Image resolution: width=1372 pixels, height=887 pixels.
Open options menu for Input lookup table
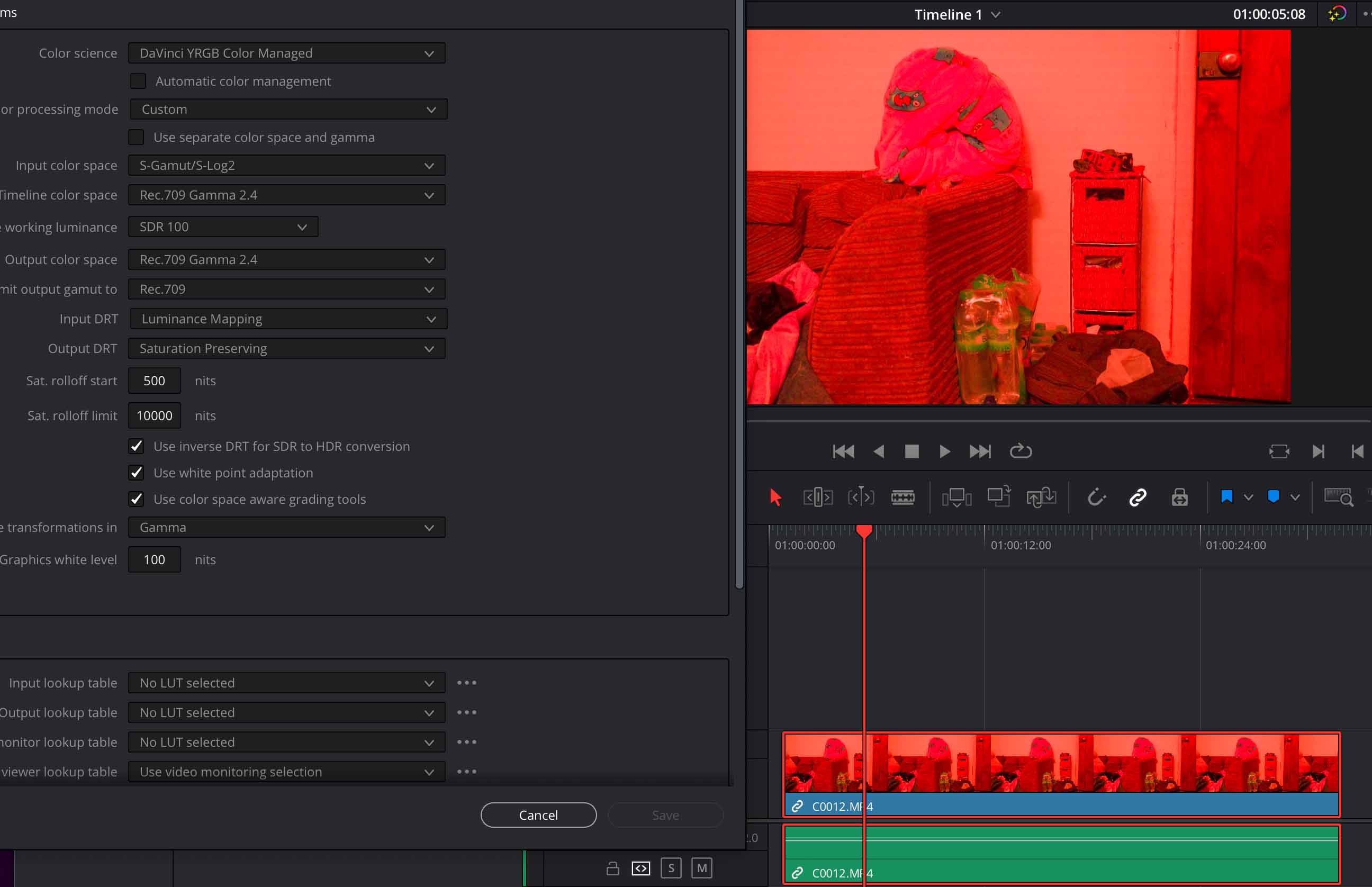coord(466,683)
